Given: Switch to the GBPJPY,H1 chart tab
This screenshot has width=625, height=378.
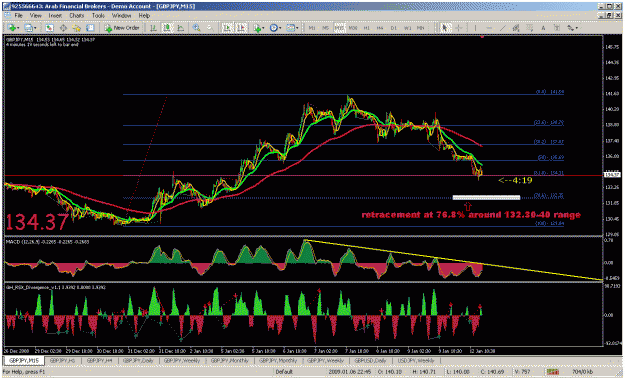Looking at the screenshot, I should [x=63, y=361].
